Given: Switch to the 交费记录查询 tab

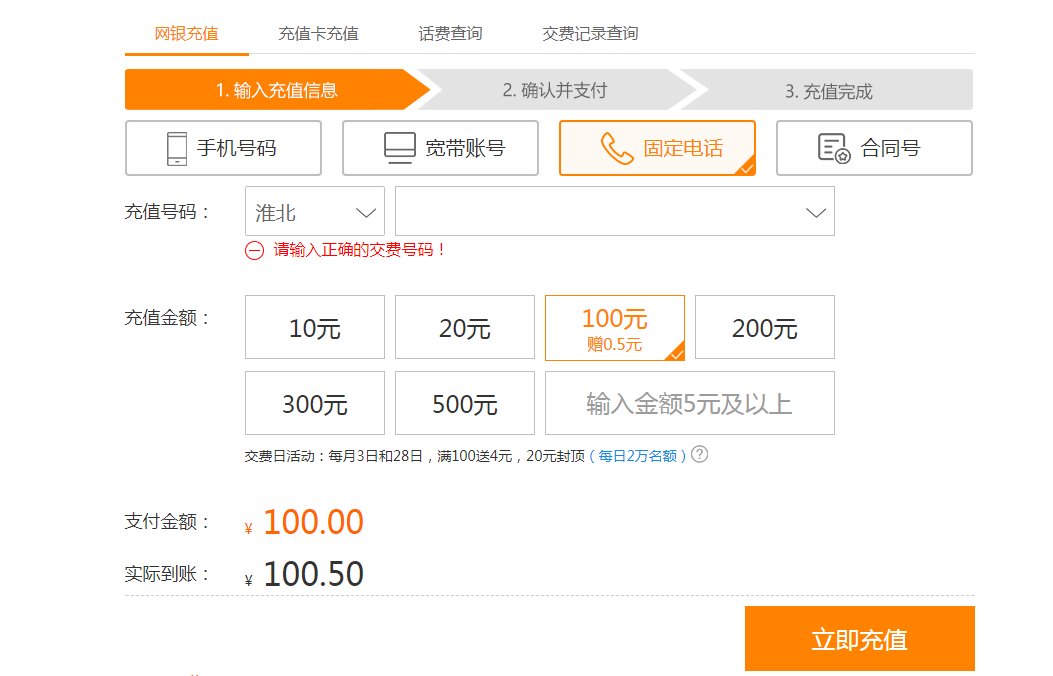Looking at the screenshot, I should point(590,33).
